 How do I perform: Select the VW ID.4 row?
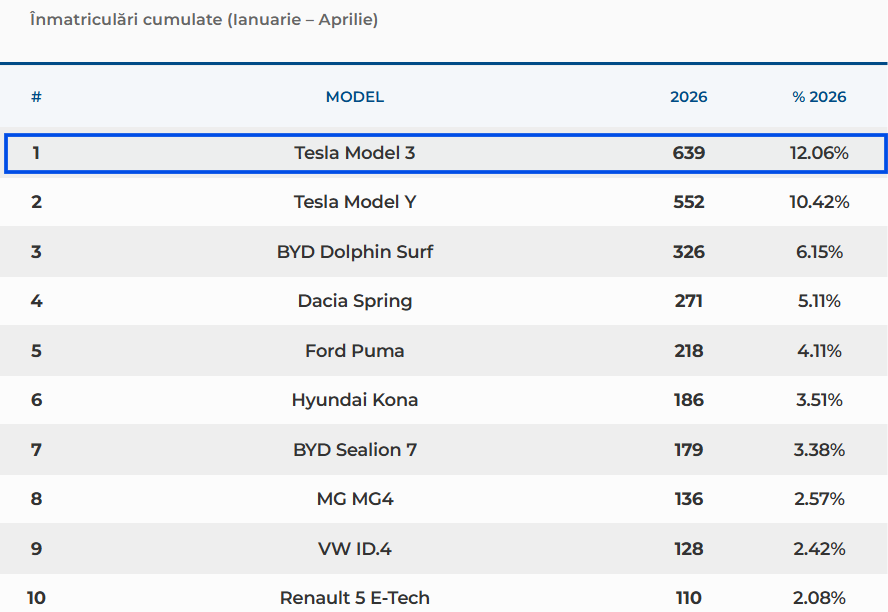(444, 549)
